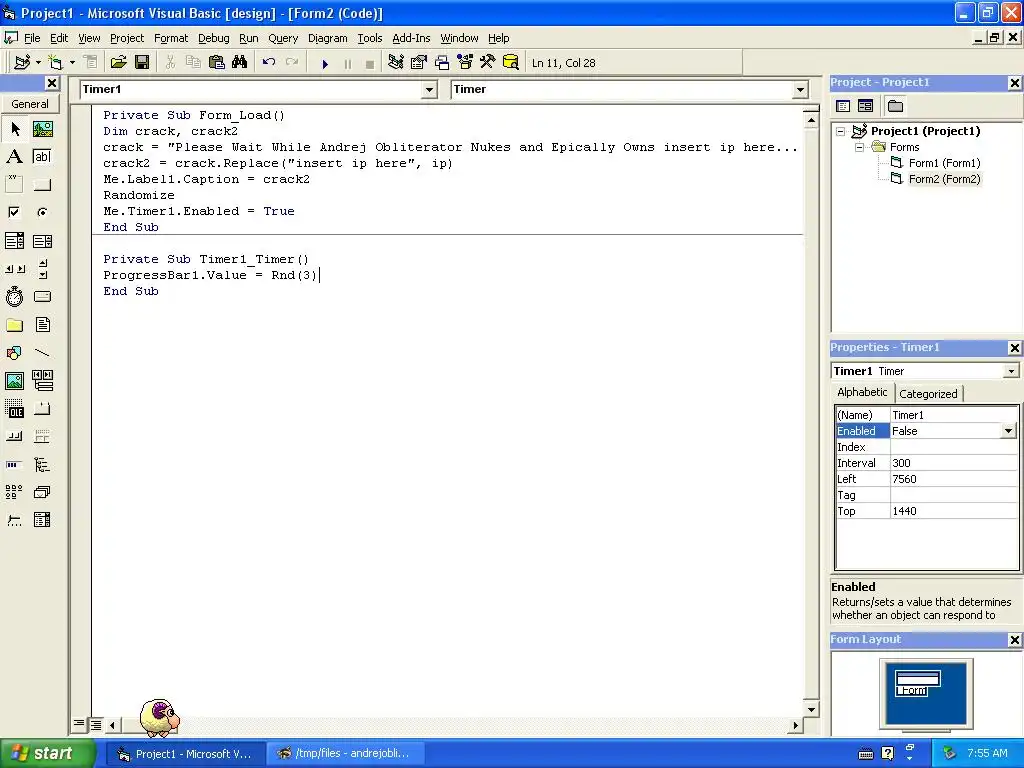
Task: Select the CommandButton control tool
Action: tap(42, 185)
